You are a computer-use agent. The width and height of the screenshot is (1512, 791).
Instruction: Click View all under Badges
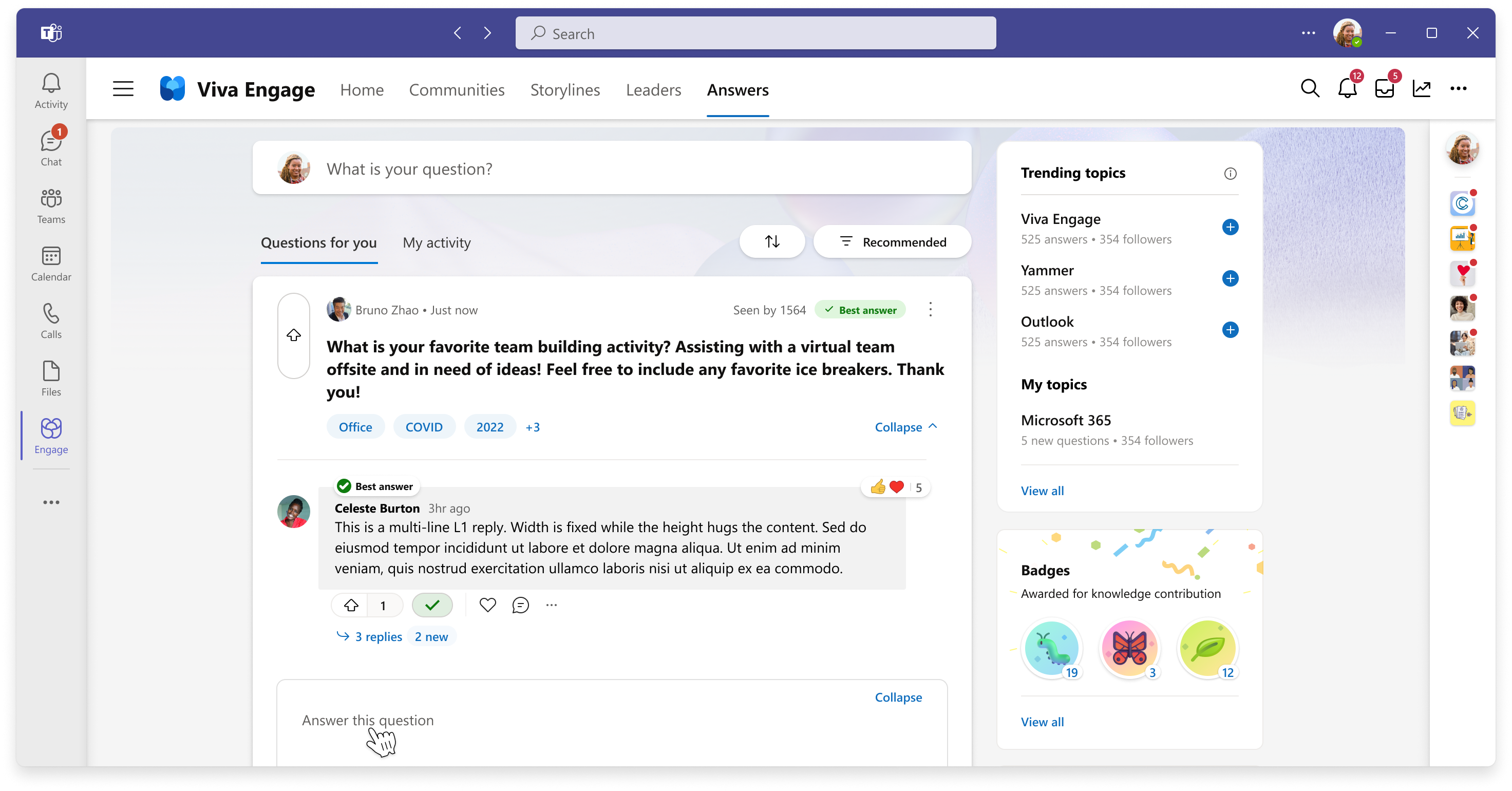pos(1041,720)
